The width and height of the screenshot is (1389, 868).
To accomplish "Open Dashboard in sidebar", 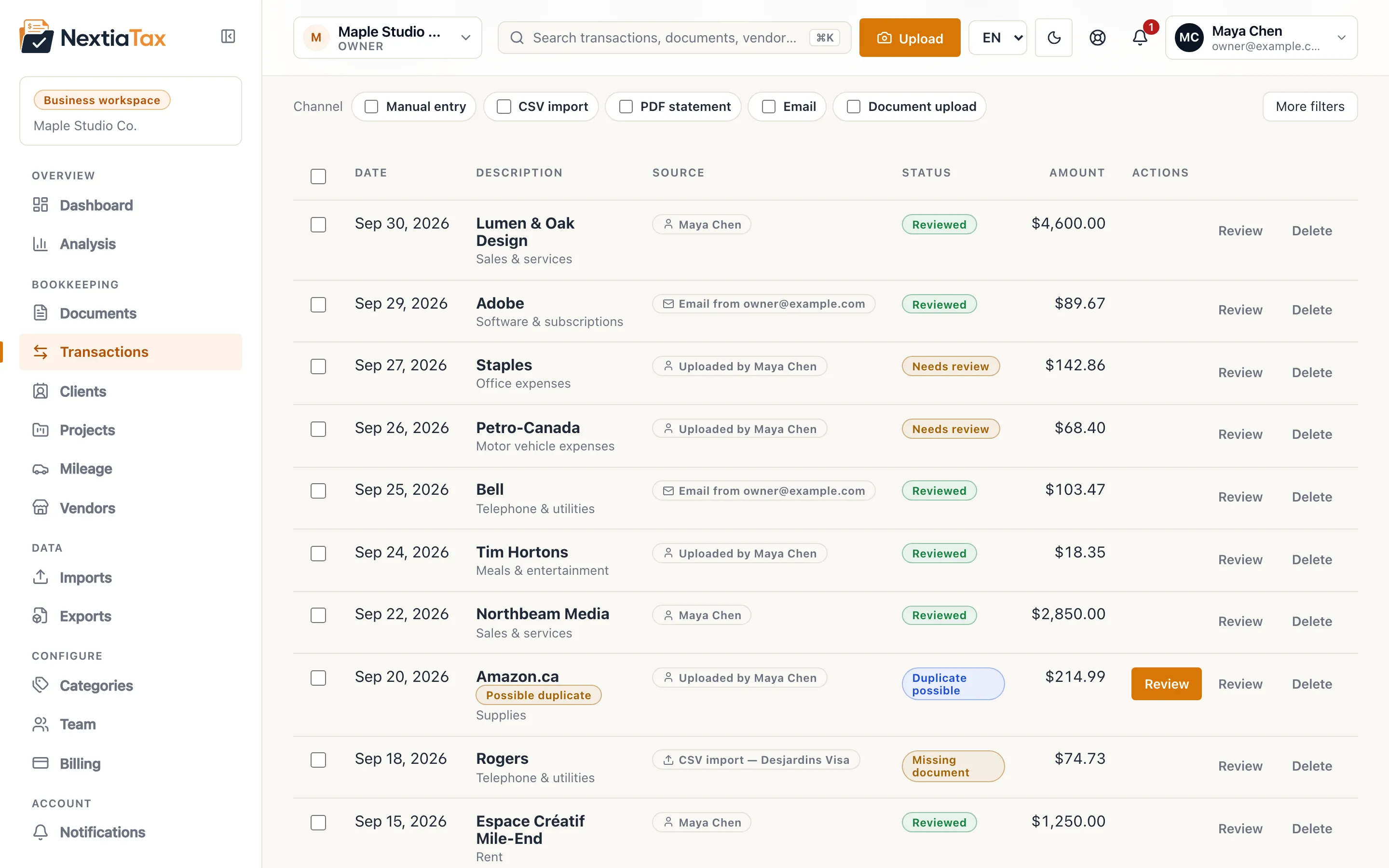I will [x=96, y=205].
